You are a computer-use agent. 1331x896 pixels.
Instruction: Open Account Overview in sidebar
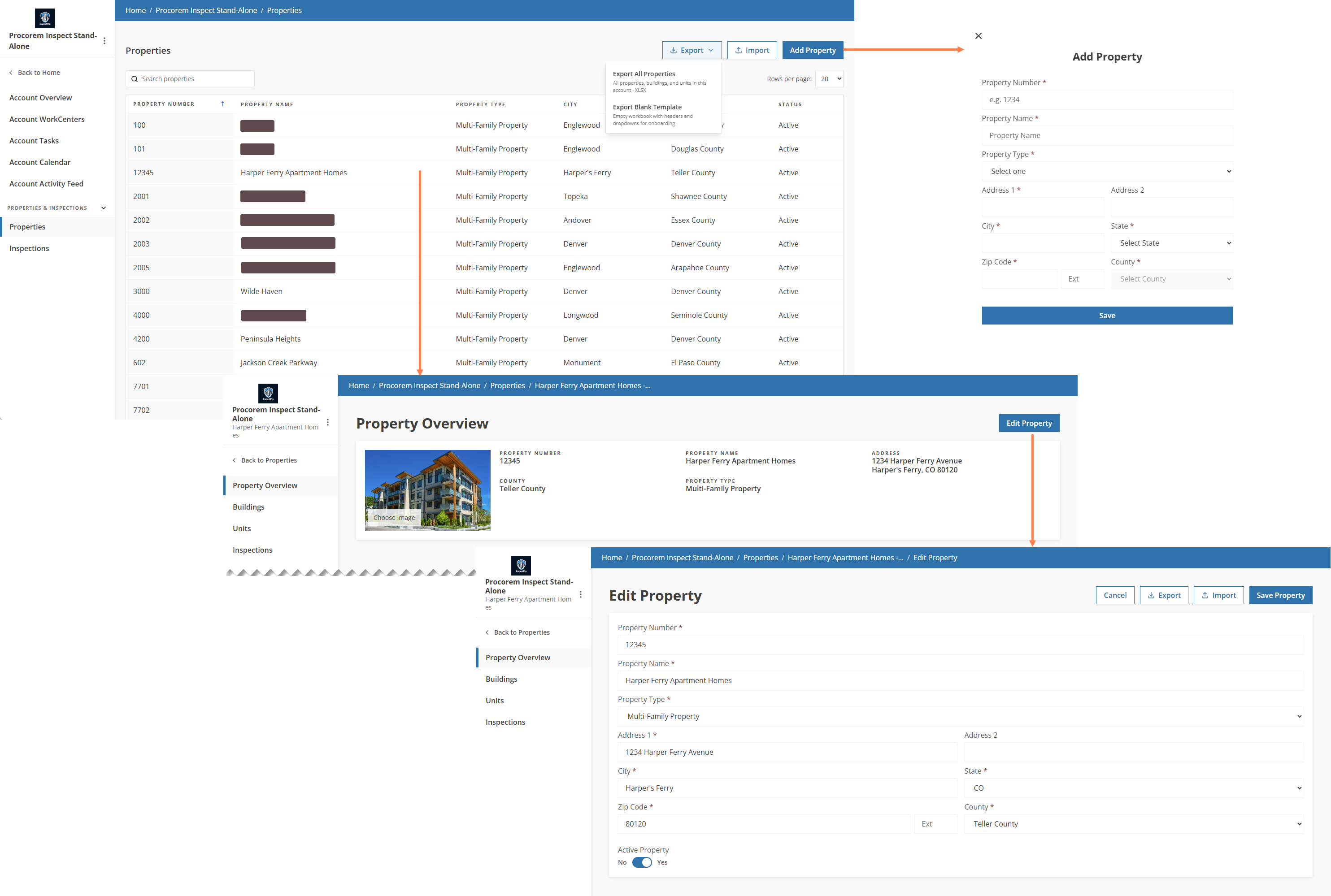click(x=41, y=98)
